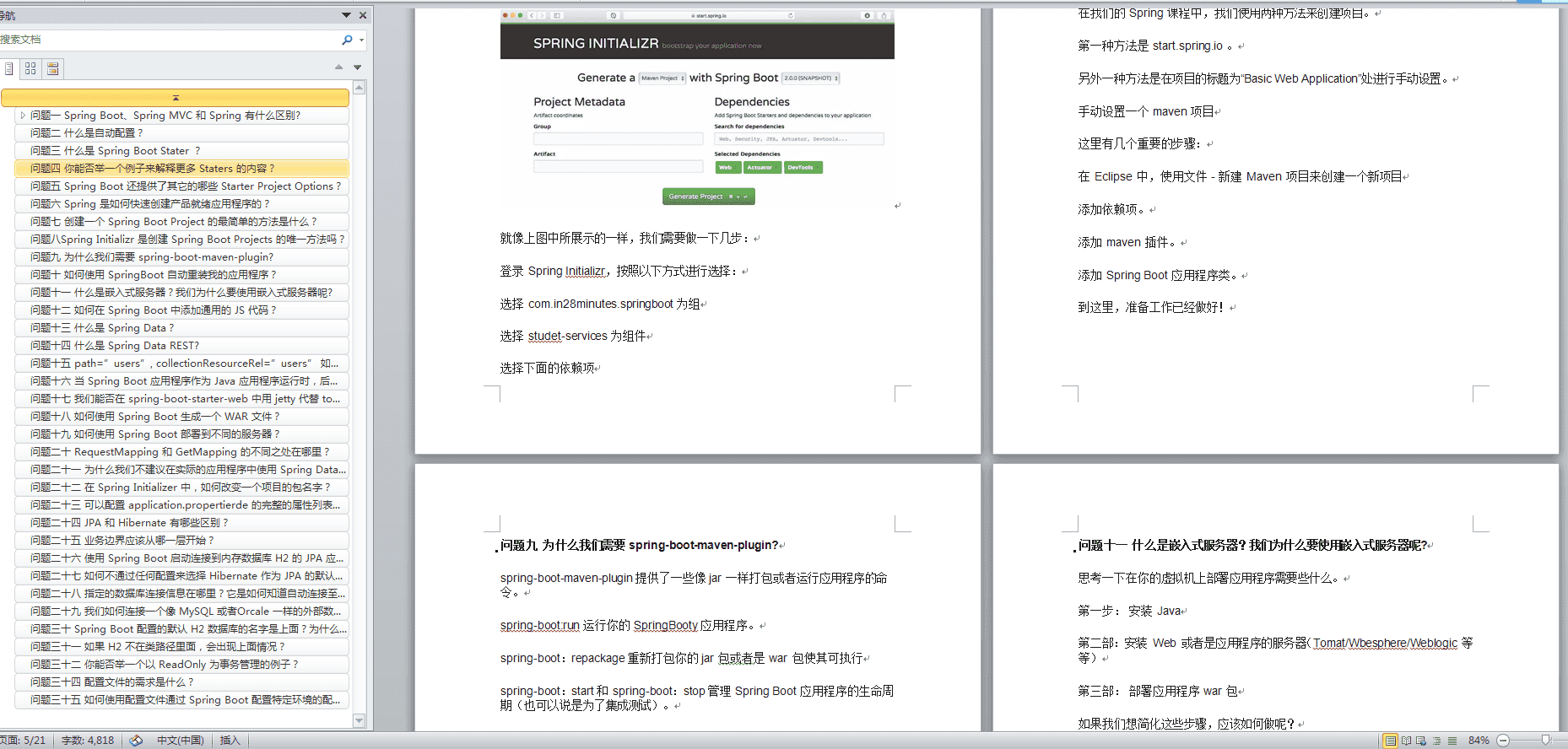Open heading 问题十一 什么是嵌入式服务器

[182, 293]
